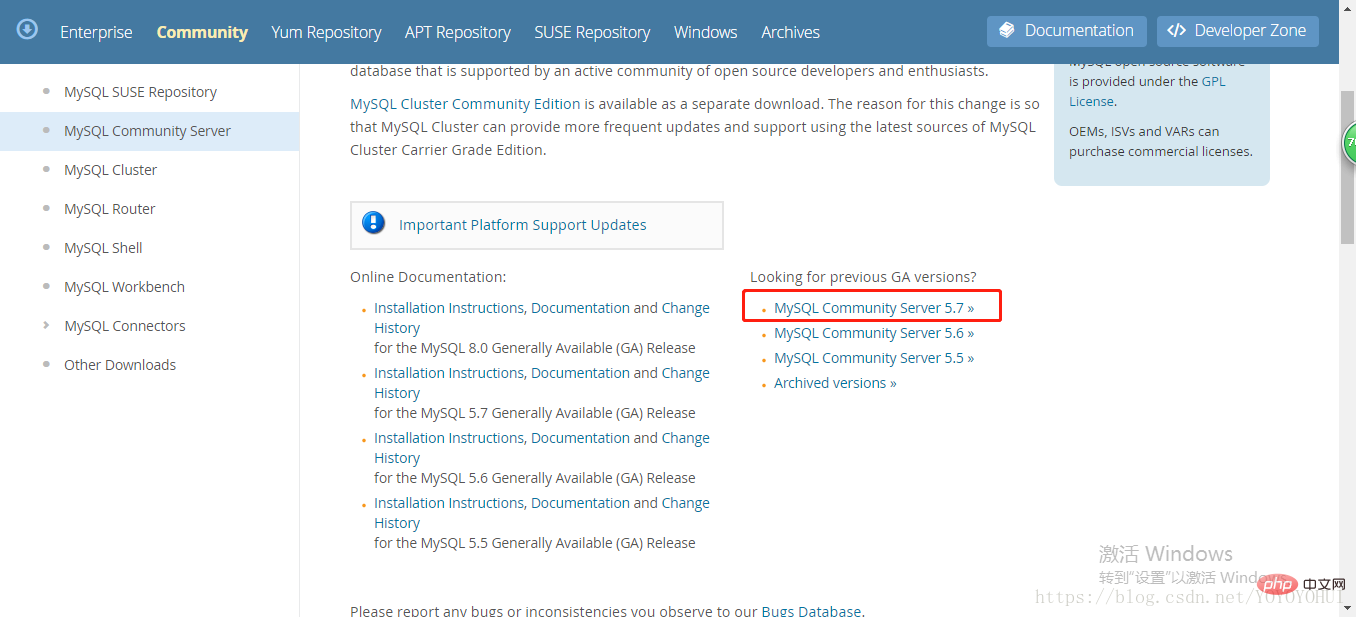Open MySQL SUSE Repository sidebar item
The width and height of the screenshot is (1356, 617).
coord(140,92)
